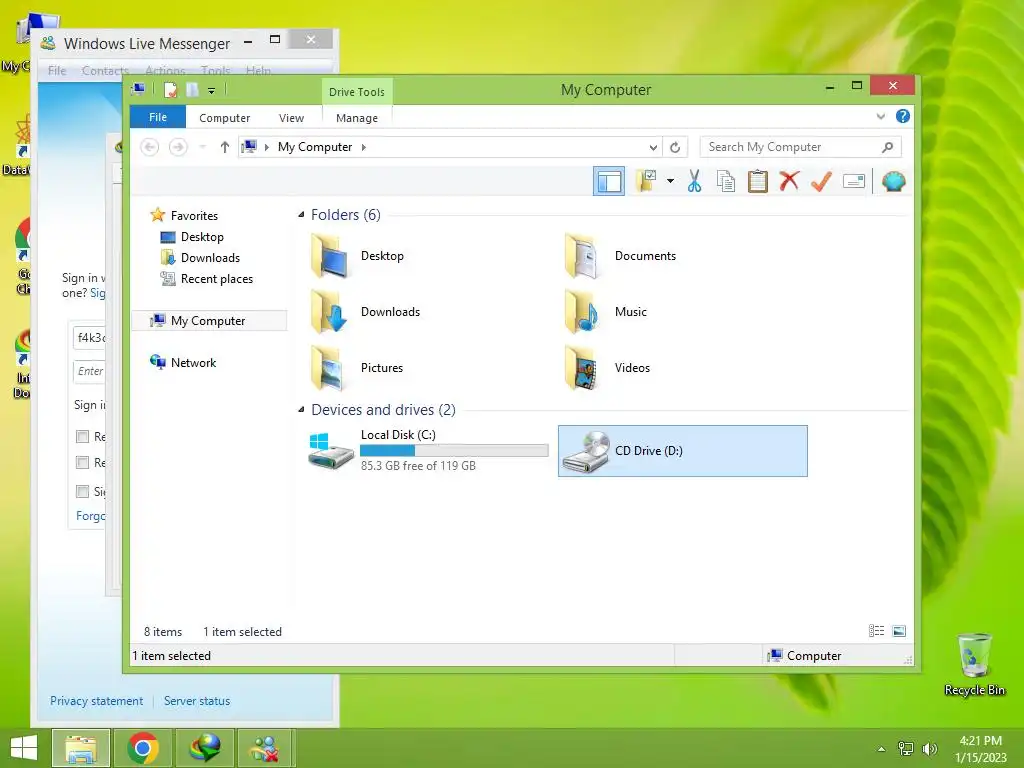The width and height of the screenshot is (1024, 768).
Task: Switch to the Computer ribbon tab
Action: (224, 118)
